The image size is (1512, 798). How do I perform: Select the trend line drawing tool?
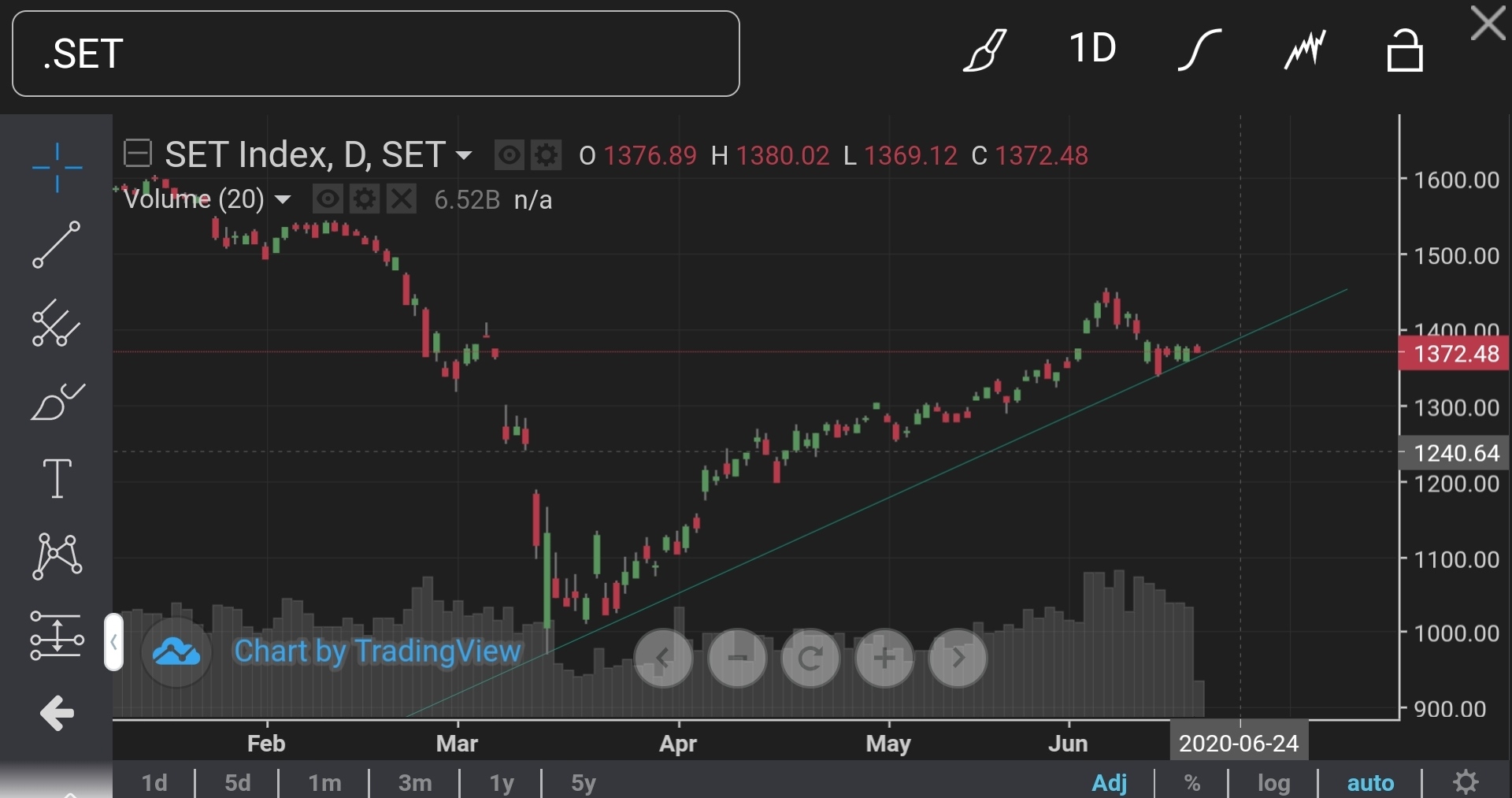point(57,244)
